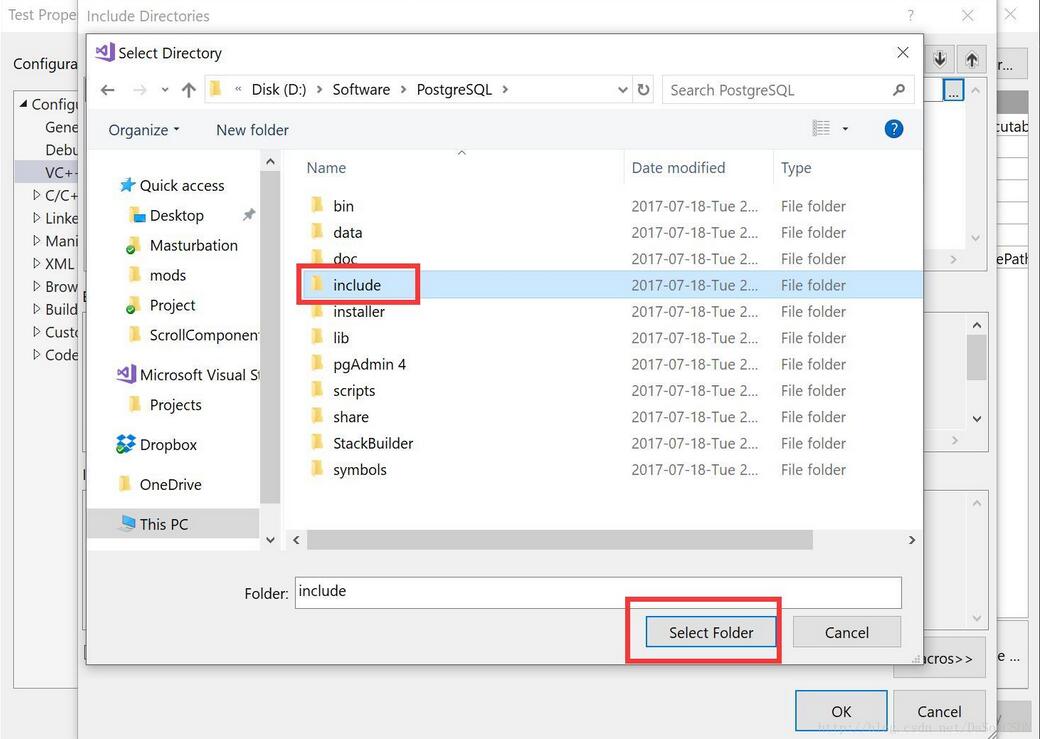Select the symbols folder

click(359, 470)
